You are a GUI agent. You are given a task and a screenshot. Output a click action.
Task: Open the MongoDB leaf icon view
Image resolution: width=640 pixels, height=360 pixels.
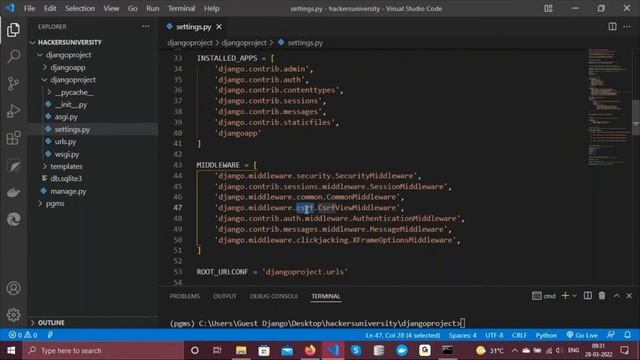point(13,166)
